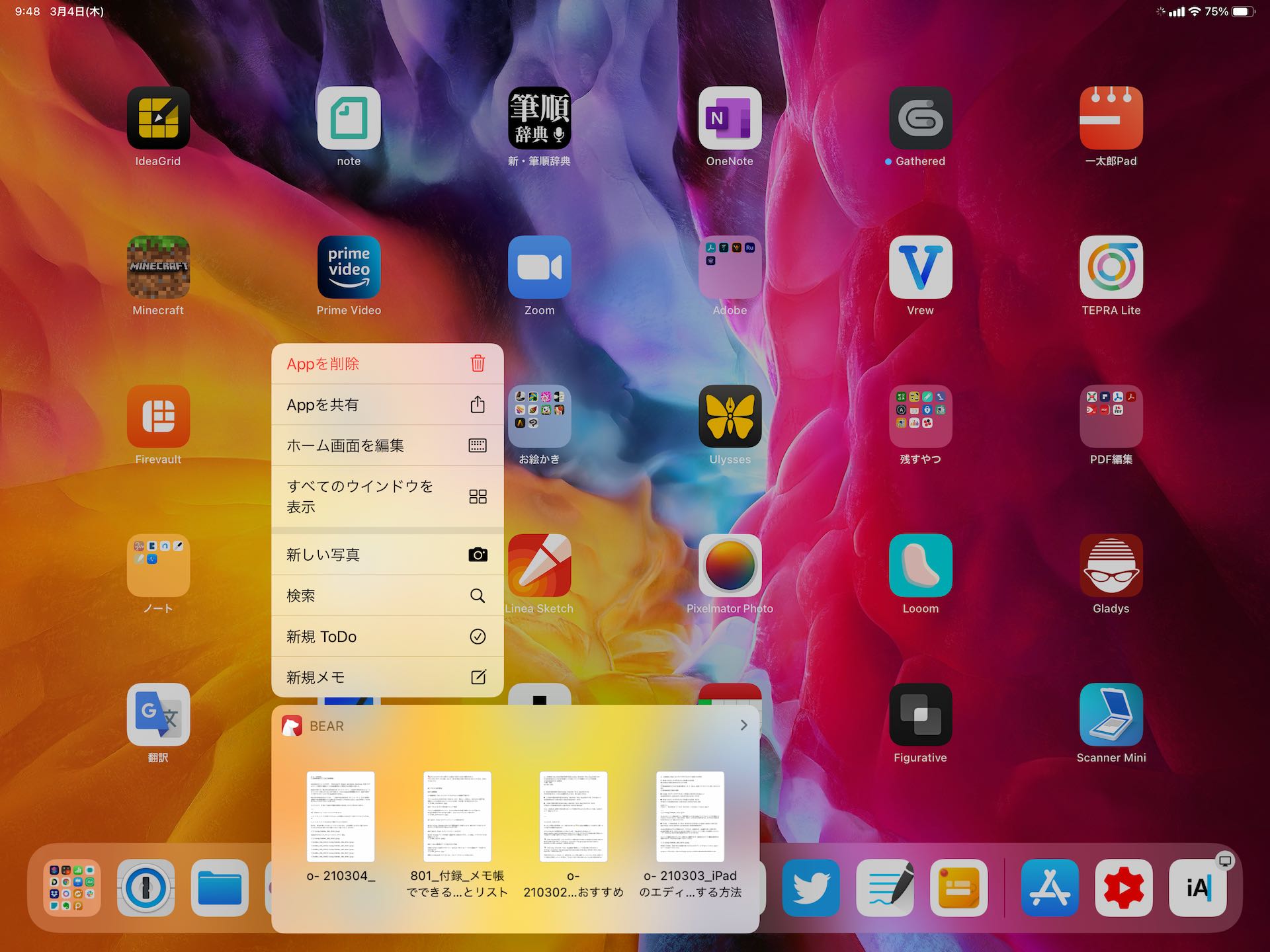Screen dimensions: 1270x952
Task: Open Pixelmator Photo
Action: (730, 565)
